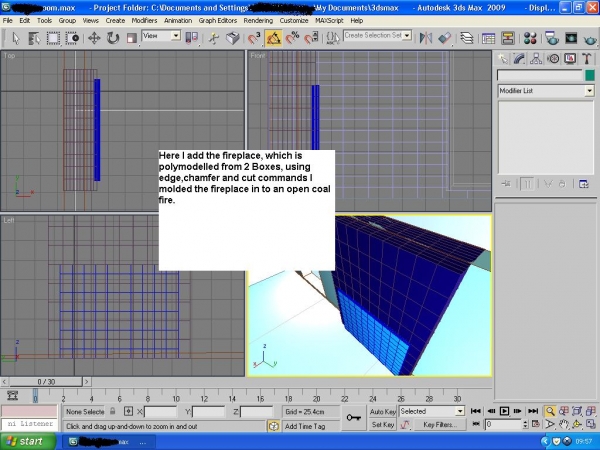Screen dimensions: 600x450
Task: Click the Mirror tool icon
Action: 426,38
